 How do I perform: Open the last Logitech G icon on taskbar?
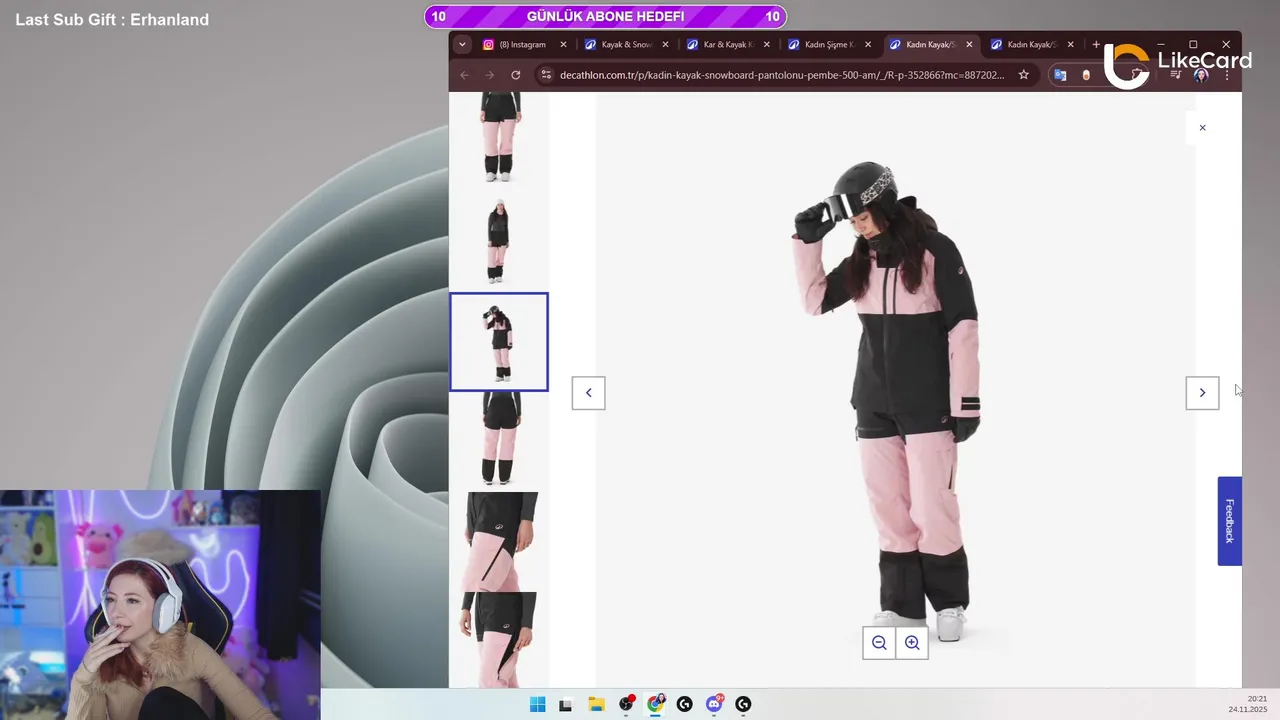pyautogui.click(x=743, y=704)
